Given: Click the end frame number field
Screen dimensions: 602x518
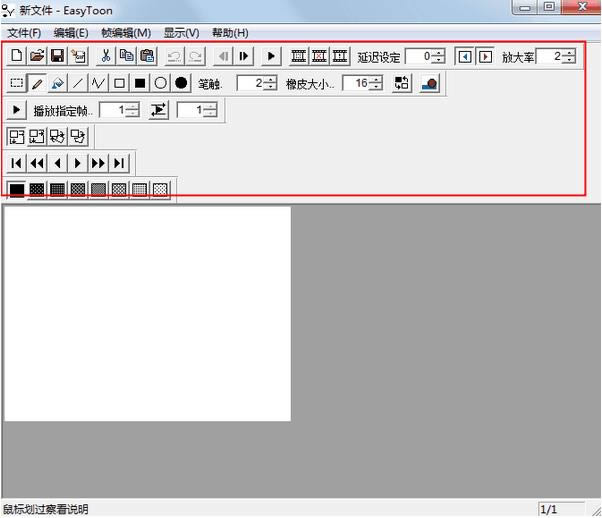Looking at the screenshot, I should (x=190, y=110).
